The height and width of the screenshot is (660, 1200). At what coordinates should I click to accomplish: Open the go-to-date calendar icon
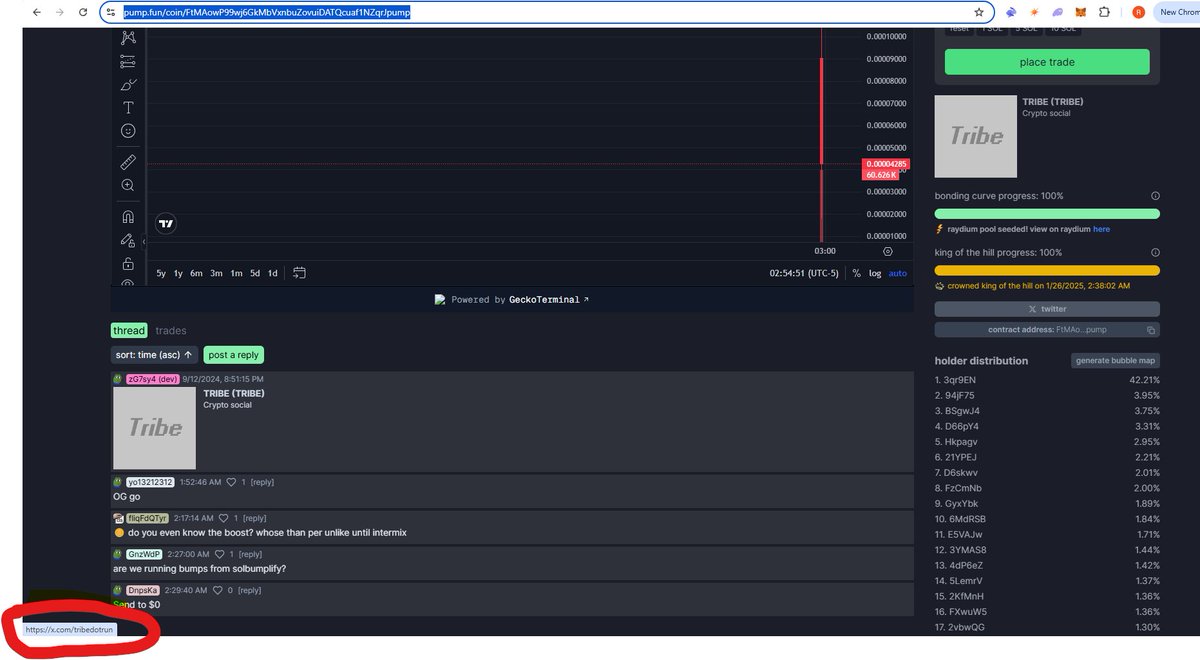[x=299, y=273]
